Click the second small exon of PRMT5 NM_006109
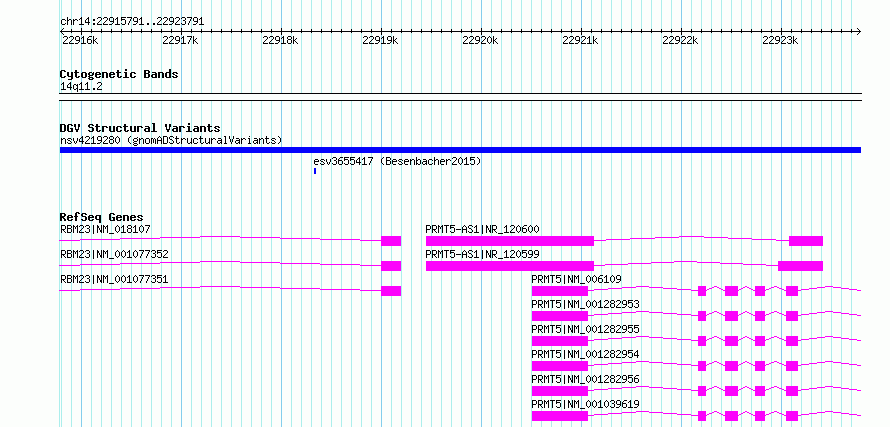890x427 pixels. pos(702,291)
